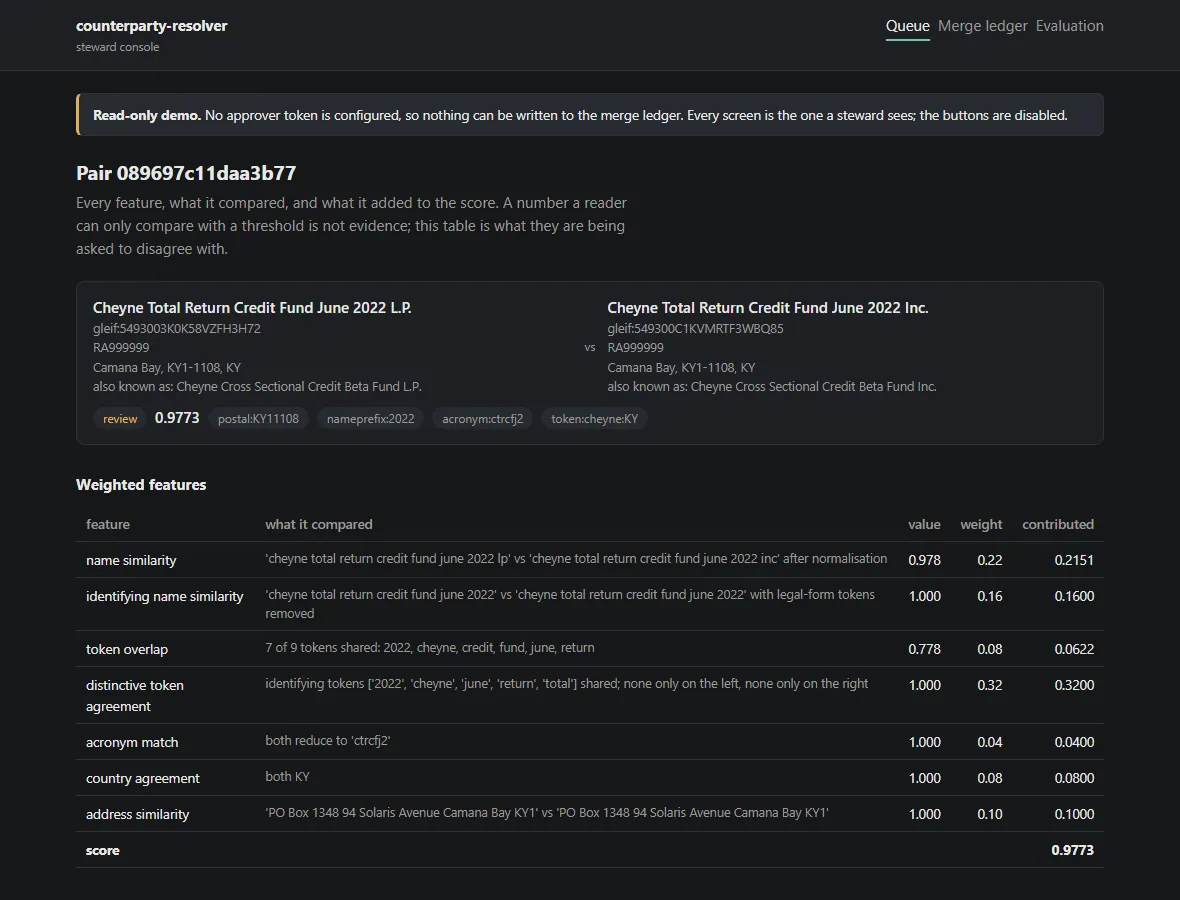Click the weight 0.22 cell

coord(990,561)
